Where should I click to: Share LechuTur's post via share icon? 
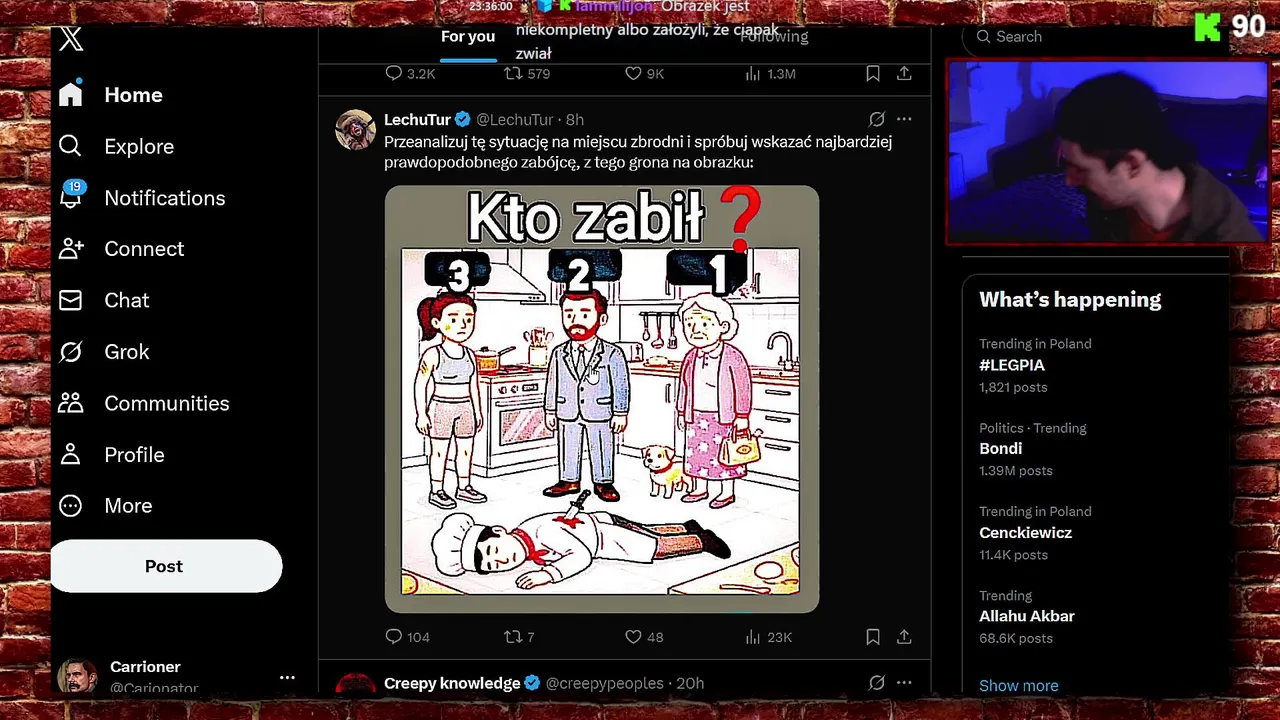(904, 637)
